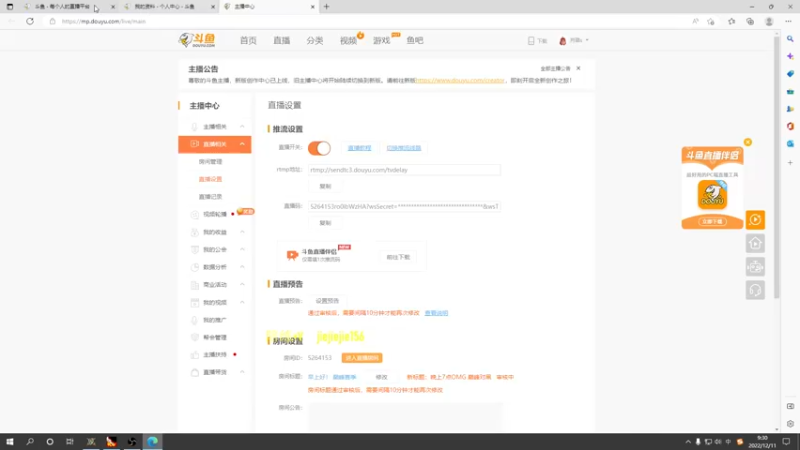Viewport: 800px width, 450px height.
Task: Open 视频轮播 in sidebar
Action: click(x=215, y=214)
